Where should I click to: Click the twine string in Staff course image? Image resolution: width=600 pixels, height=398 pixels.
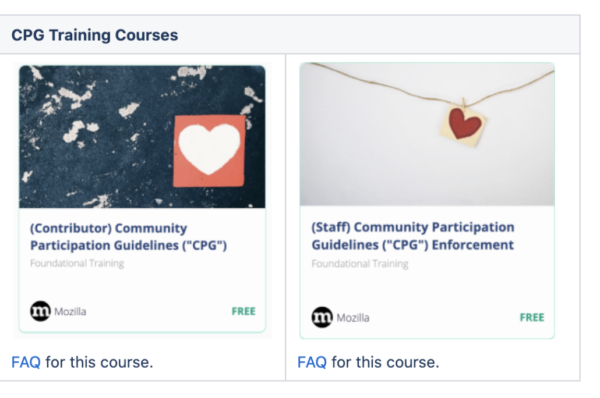point(383,86)
